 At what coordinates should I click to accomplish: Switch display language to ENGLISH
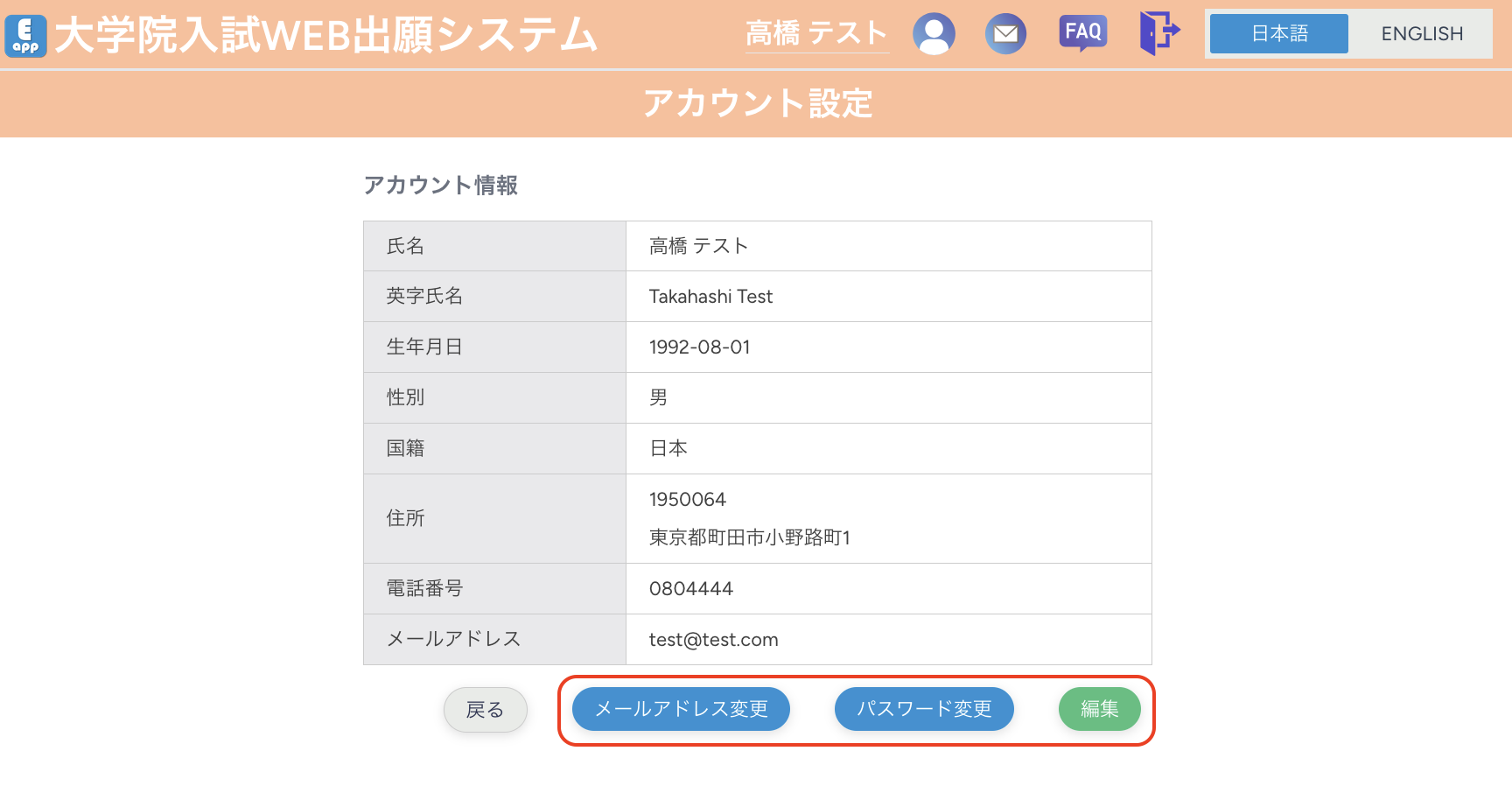(x=1421, y=34)
